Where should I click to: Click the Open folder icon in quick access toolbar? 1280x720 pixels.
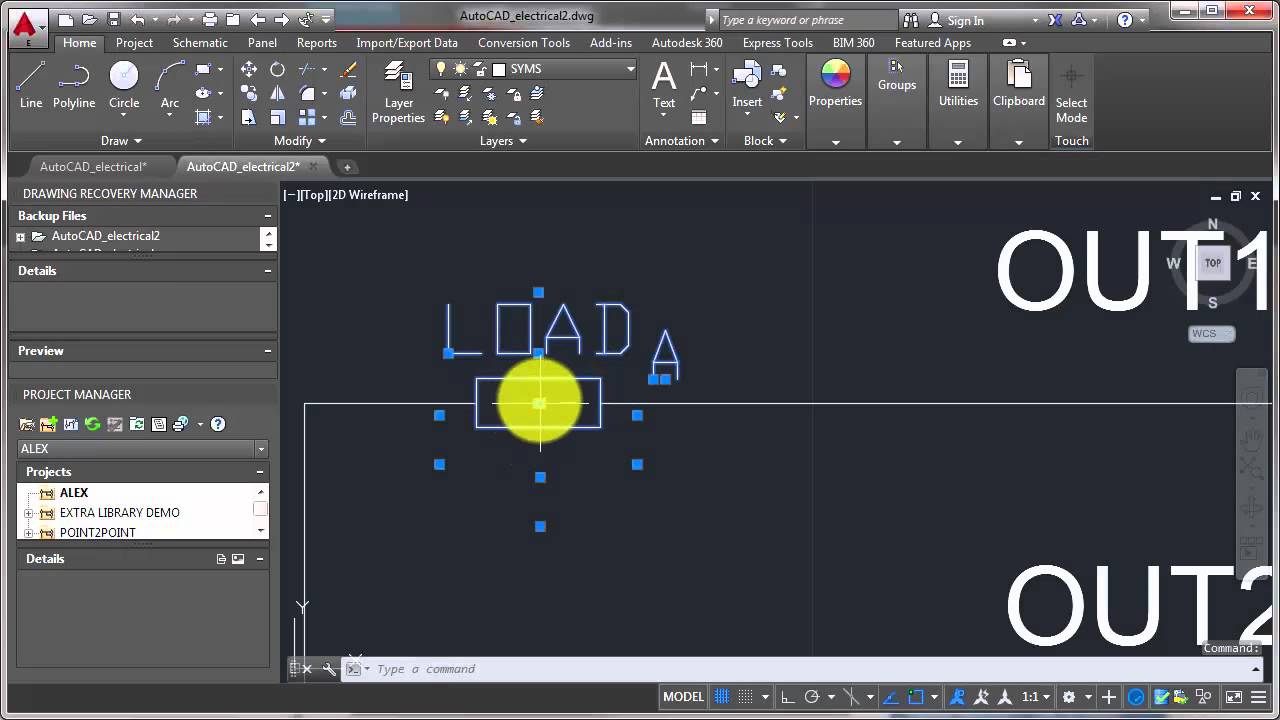[x=89, y=19]
